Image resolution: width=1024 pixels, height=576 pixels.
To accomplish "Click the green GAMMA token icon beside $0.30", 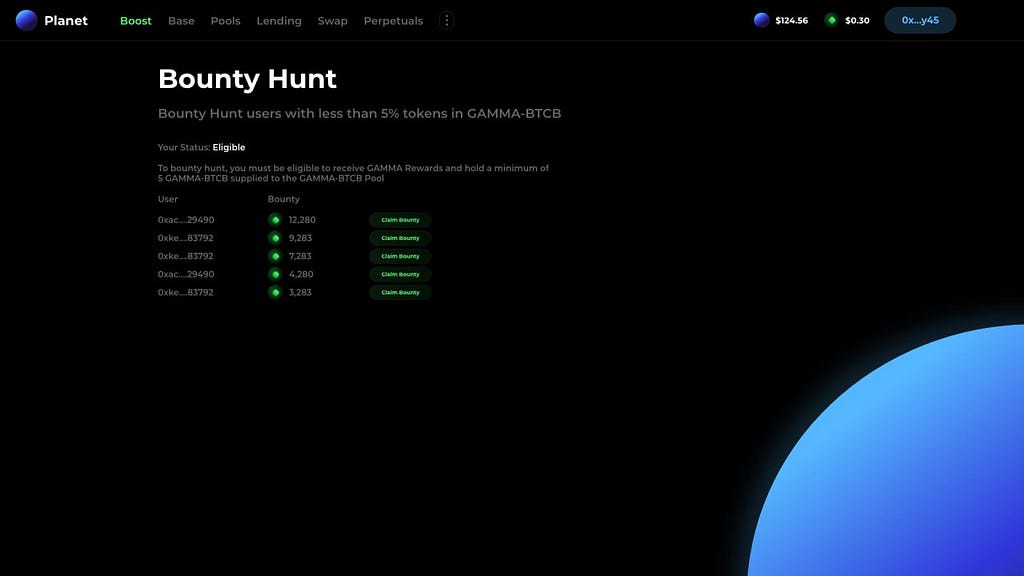I will point(831,20).
